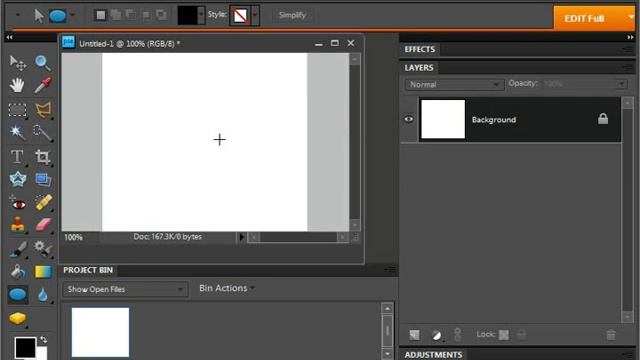This screenshot has width=640, height=360.
Task: Toggle Subtract from Shape Area mode
Action: click(x=131, y=15)
